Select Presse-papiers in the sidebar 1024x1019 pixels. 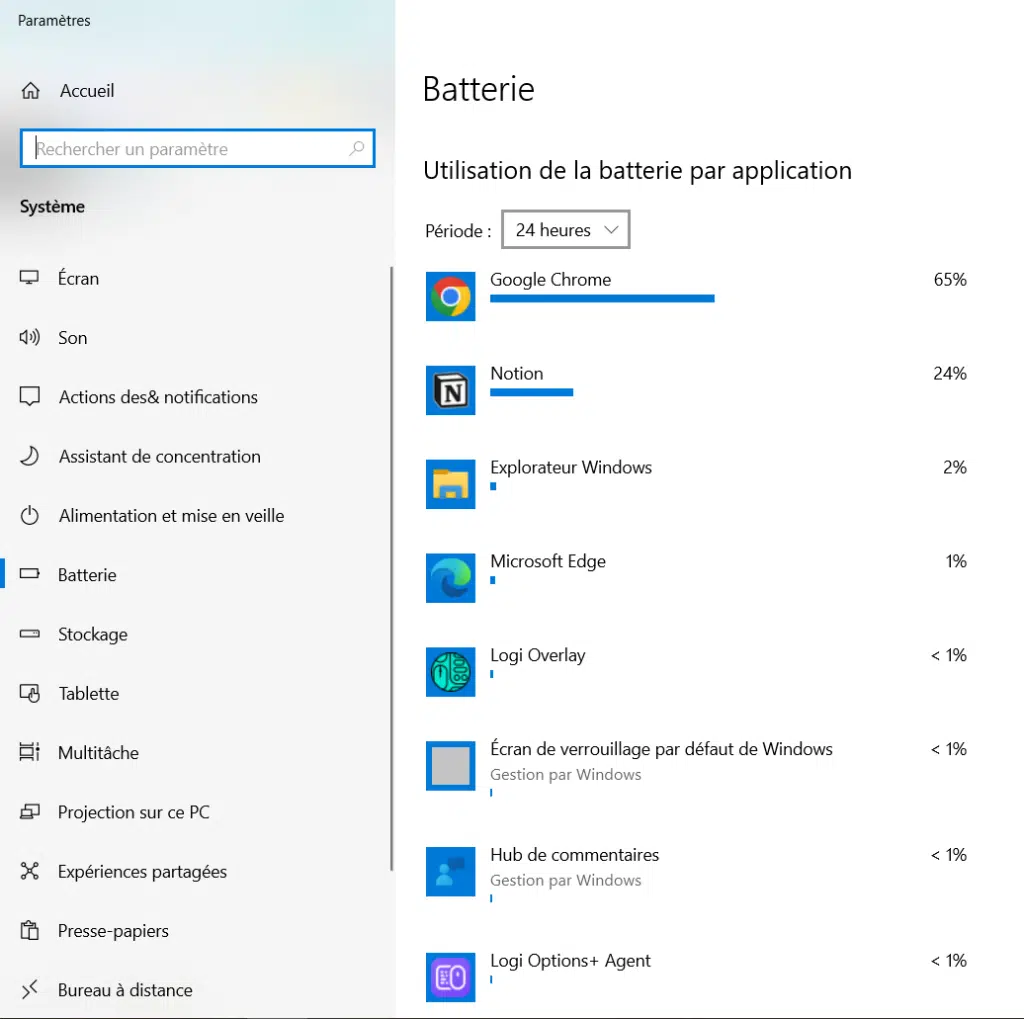tap(196, 930)
